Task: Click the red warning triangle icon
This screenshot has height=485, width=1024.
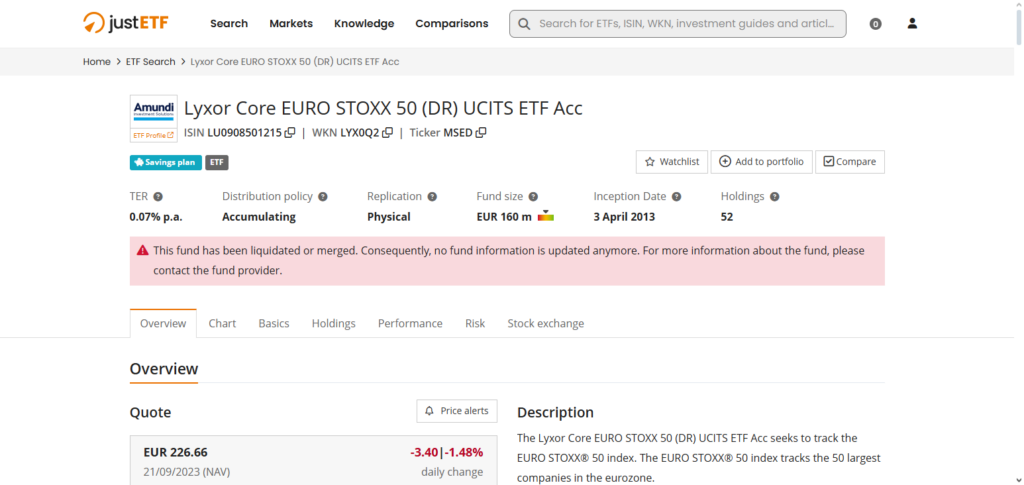Action: 142,251
